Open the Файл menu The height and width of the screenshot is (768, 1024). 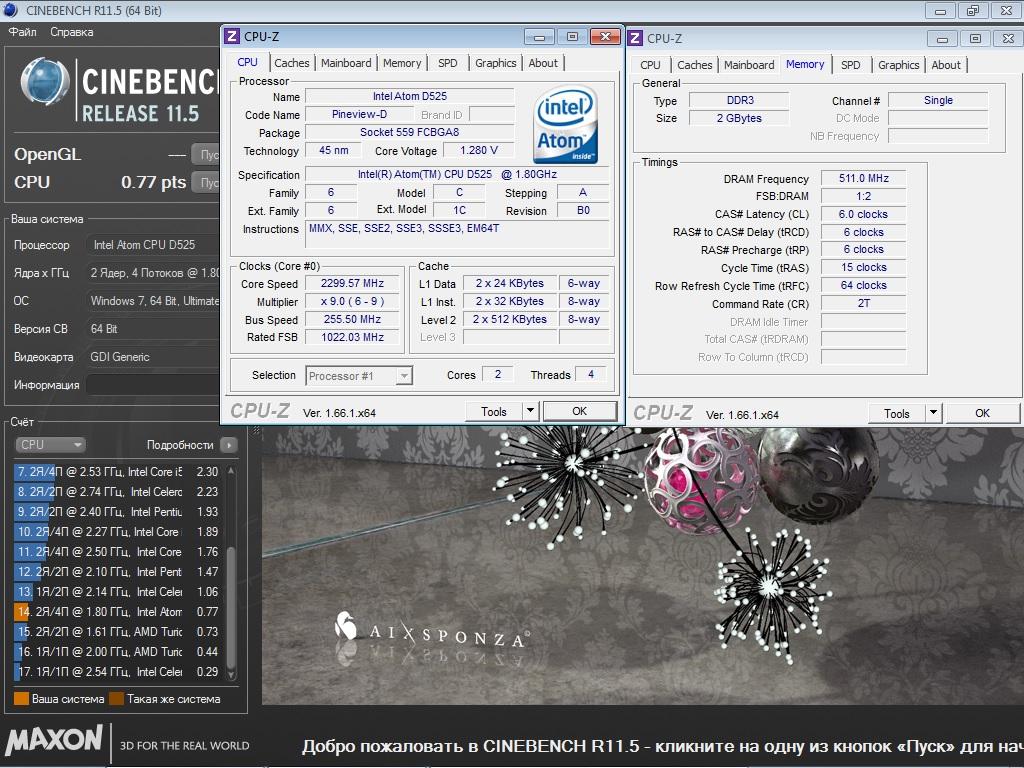23,32
